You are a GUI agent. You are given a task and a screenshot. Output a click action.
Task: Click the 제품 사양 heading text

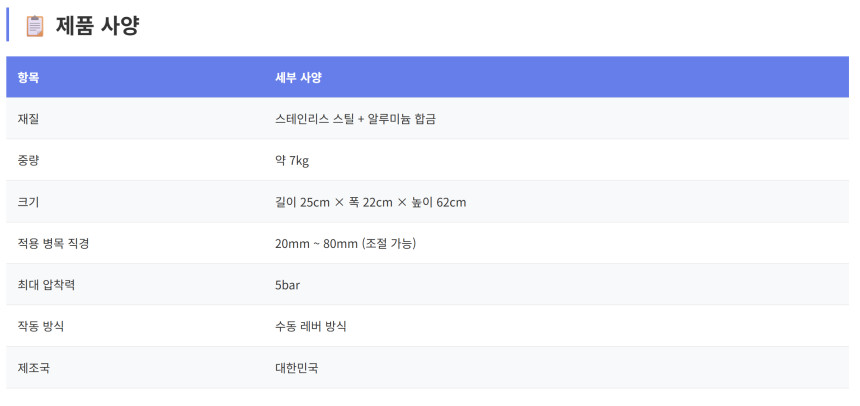pos(97,26)
